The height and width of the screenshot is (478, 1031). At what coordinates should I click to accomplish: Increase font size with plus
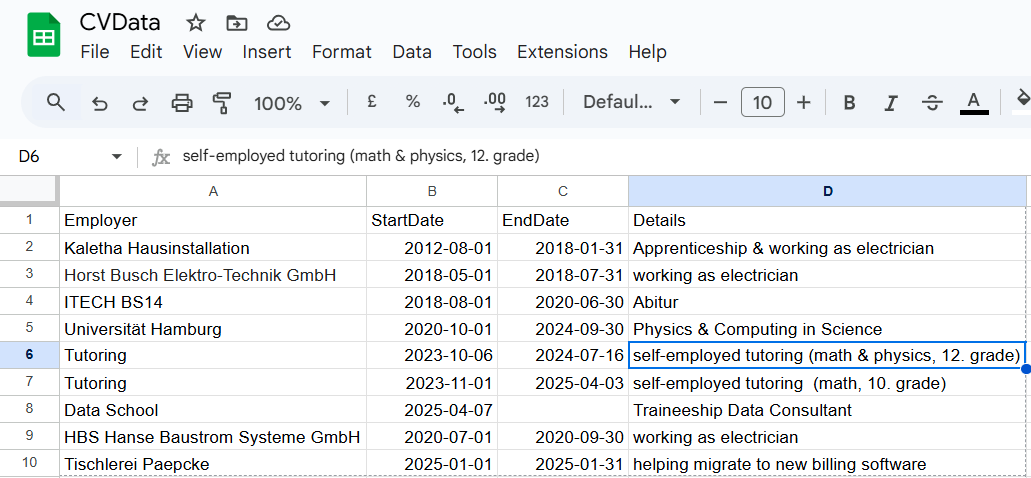click(x=803, y=103)
